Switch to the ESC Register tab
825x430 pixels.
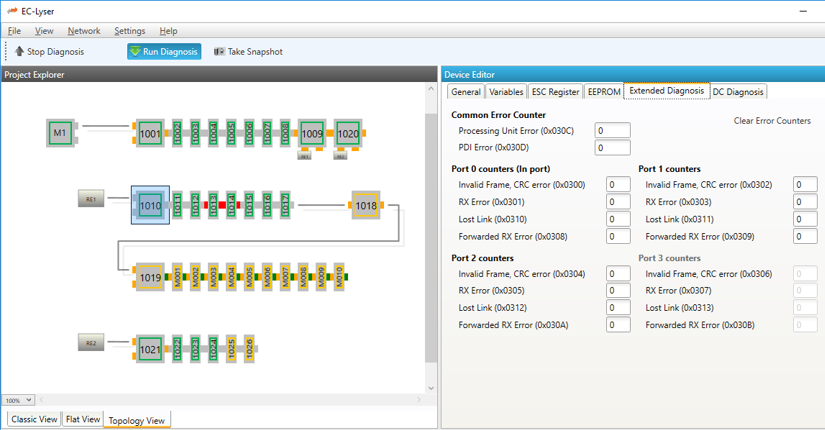[x=555, y=92]
